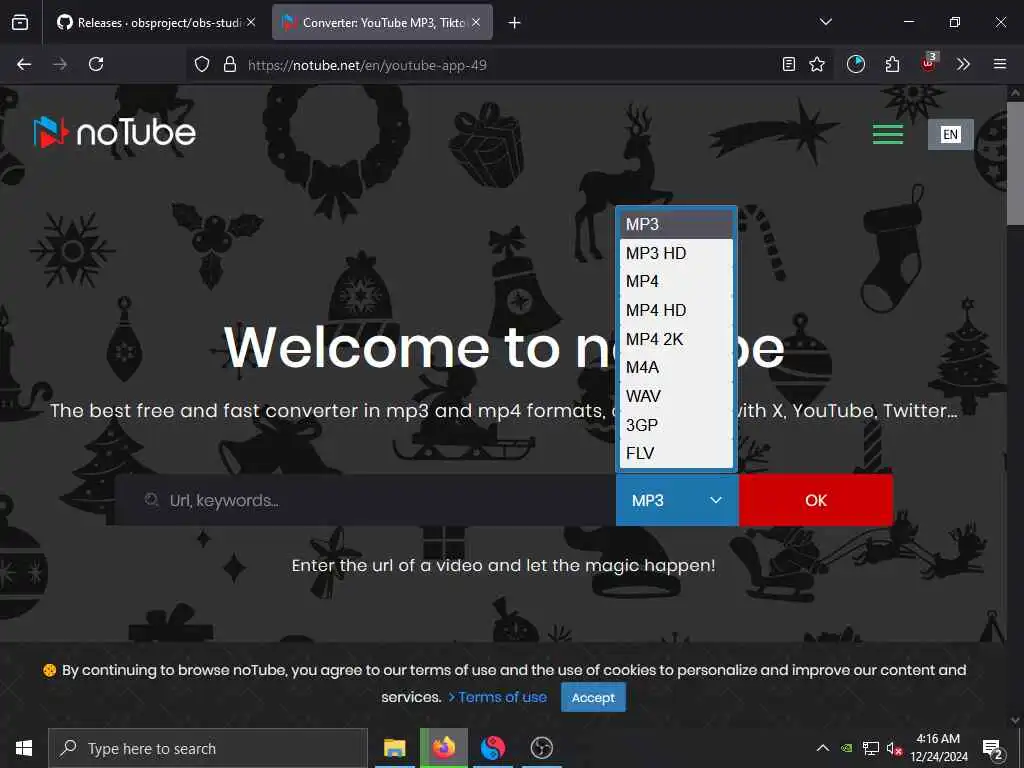1024x768 pixels.
Task: Show hidden system tray icons
Action: point(823,748)
